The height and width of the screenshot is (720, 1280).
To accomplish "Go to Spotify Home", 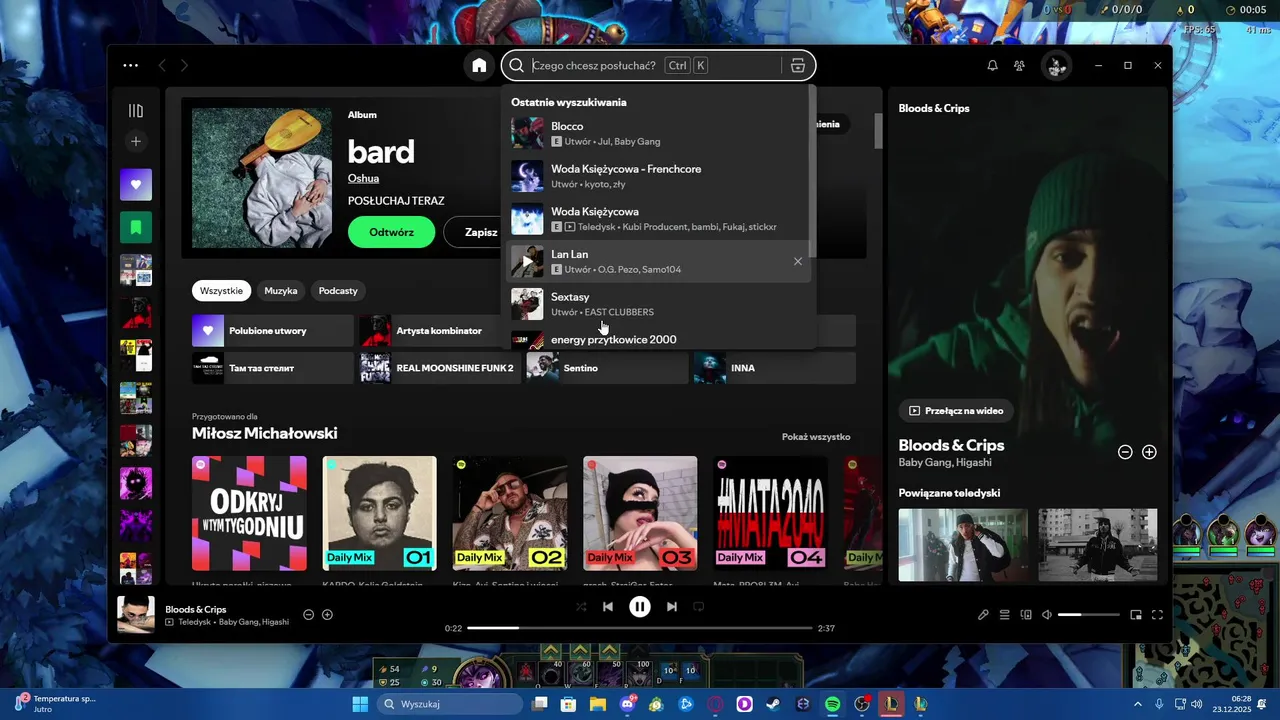I will point(479,65).
